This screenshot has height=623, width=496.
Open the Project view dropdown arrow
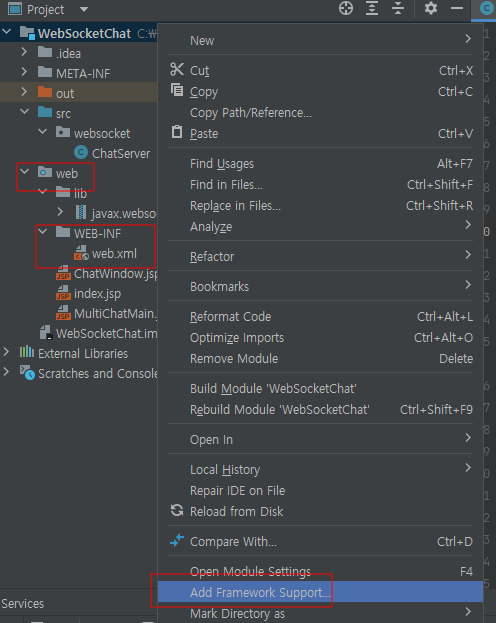point(83,9)
